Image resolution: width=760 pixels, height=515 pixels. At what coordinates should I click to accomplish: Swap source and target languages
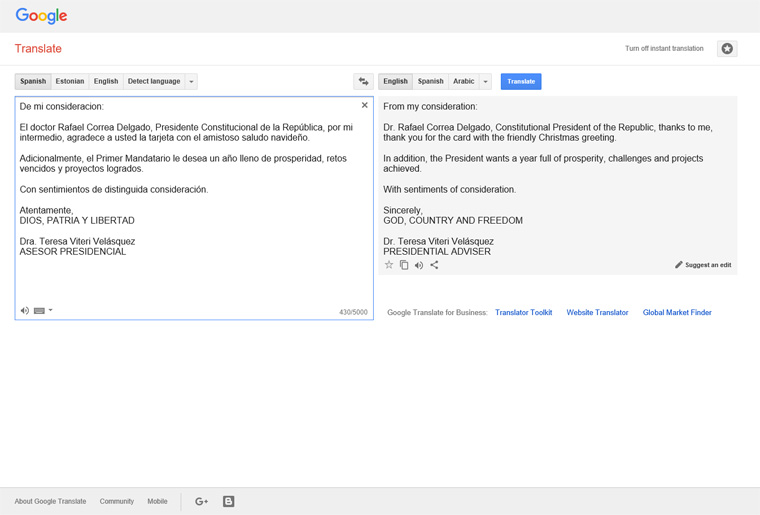pos(363,81)
